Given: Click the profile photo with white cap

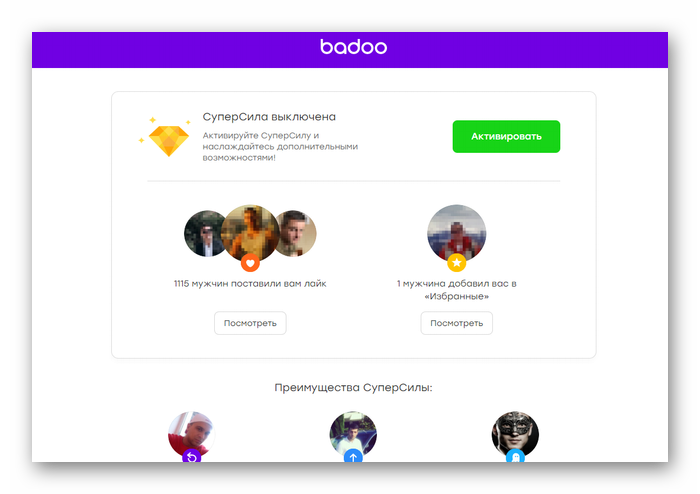Looking at the screenshot, I should click(x=192, y=434).
